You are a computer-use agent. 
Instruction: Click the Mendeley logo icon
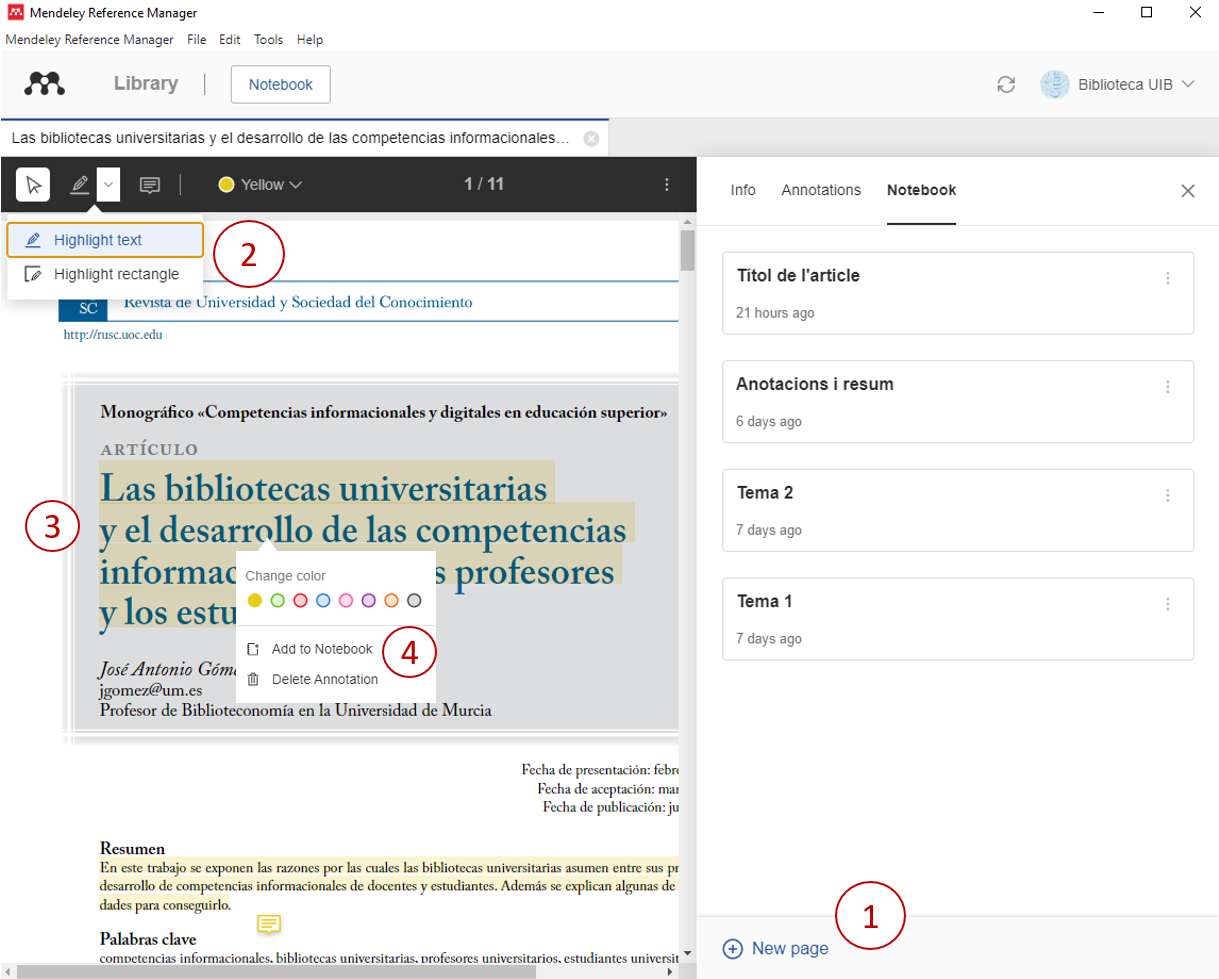coord(44,84)
